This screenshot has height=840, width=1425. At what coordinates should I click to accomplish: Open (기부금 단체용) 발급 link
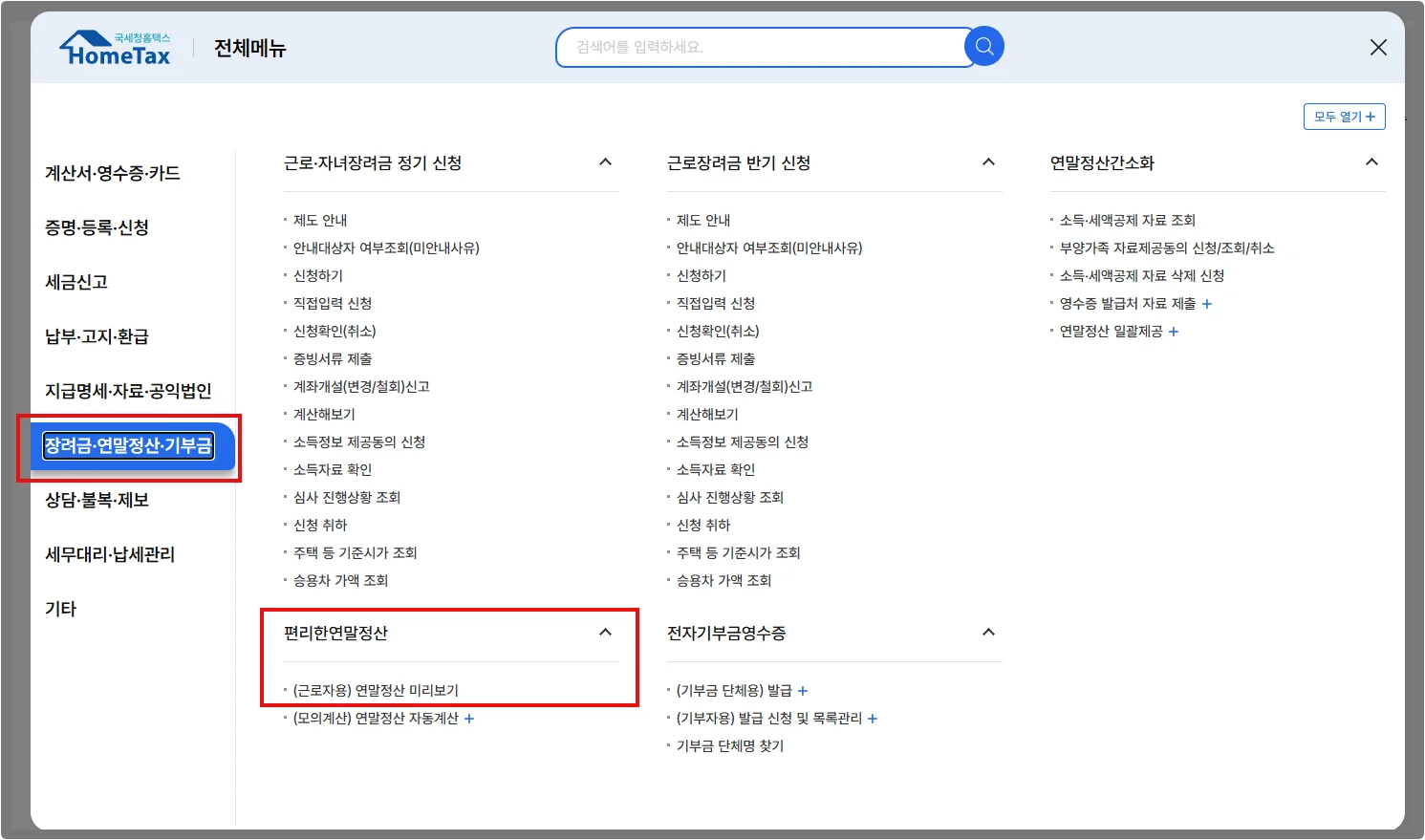[x=734, y=691]
